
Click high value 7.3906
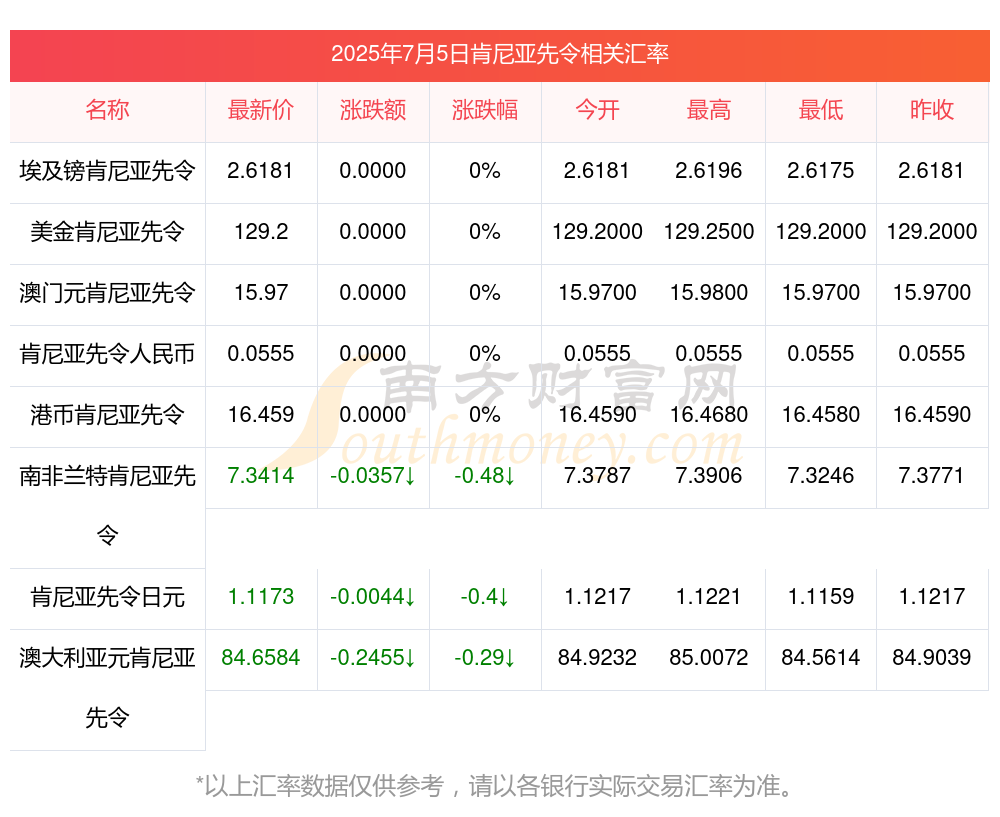[709, 476]
